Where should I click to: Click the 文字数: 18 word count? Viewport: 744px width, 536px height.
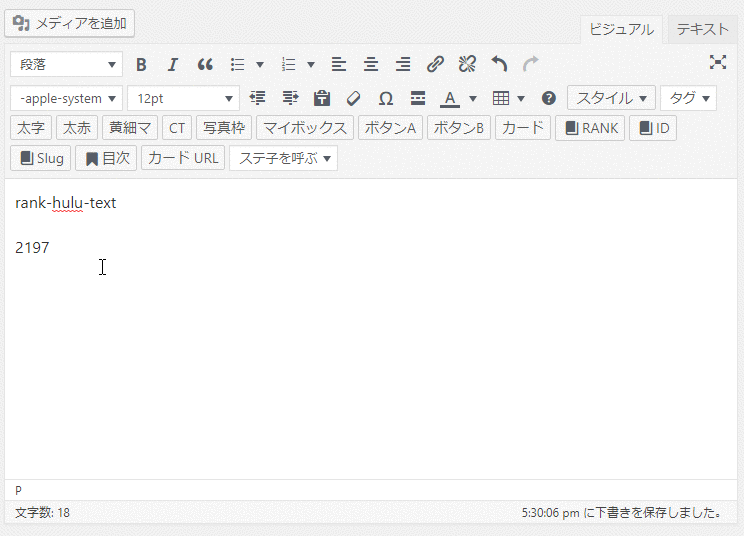pos(43,513)
